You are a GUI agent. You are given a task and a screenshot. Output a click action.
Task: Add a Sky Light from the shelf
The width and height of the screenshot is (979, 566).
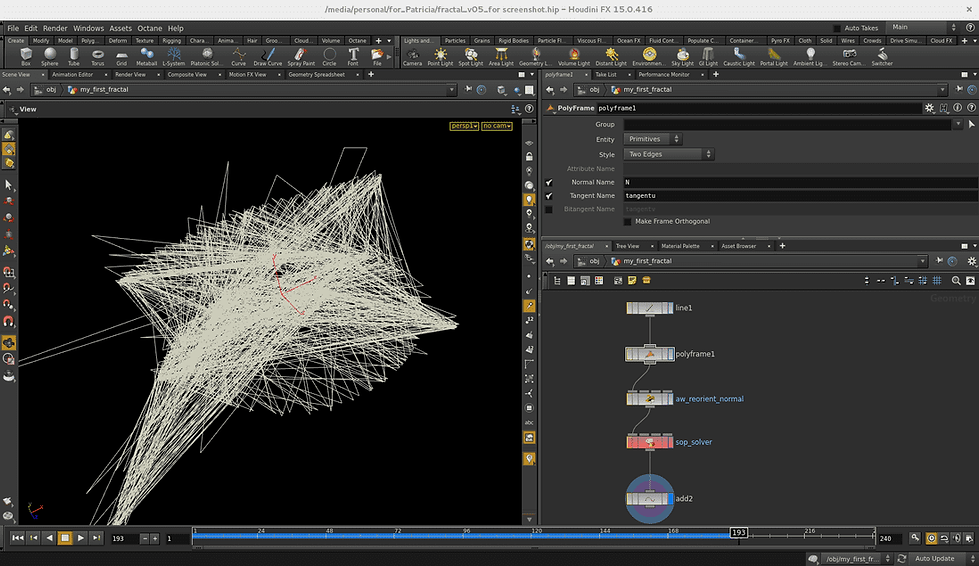point(682,57)
